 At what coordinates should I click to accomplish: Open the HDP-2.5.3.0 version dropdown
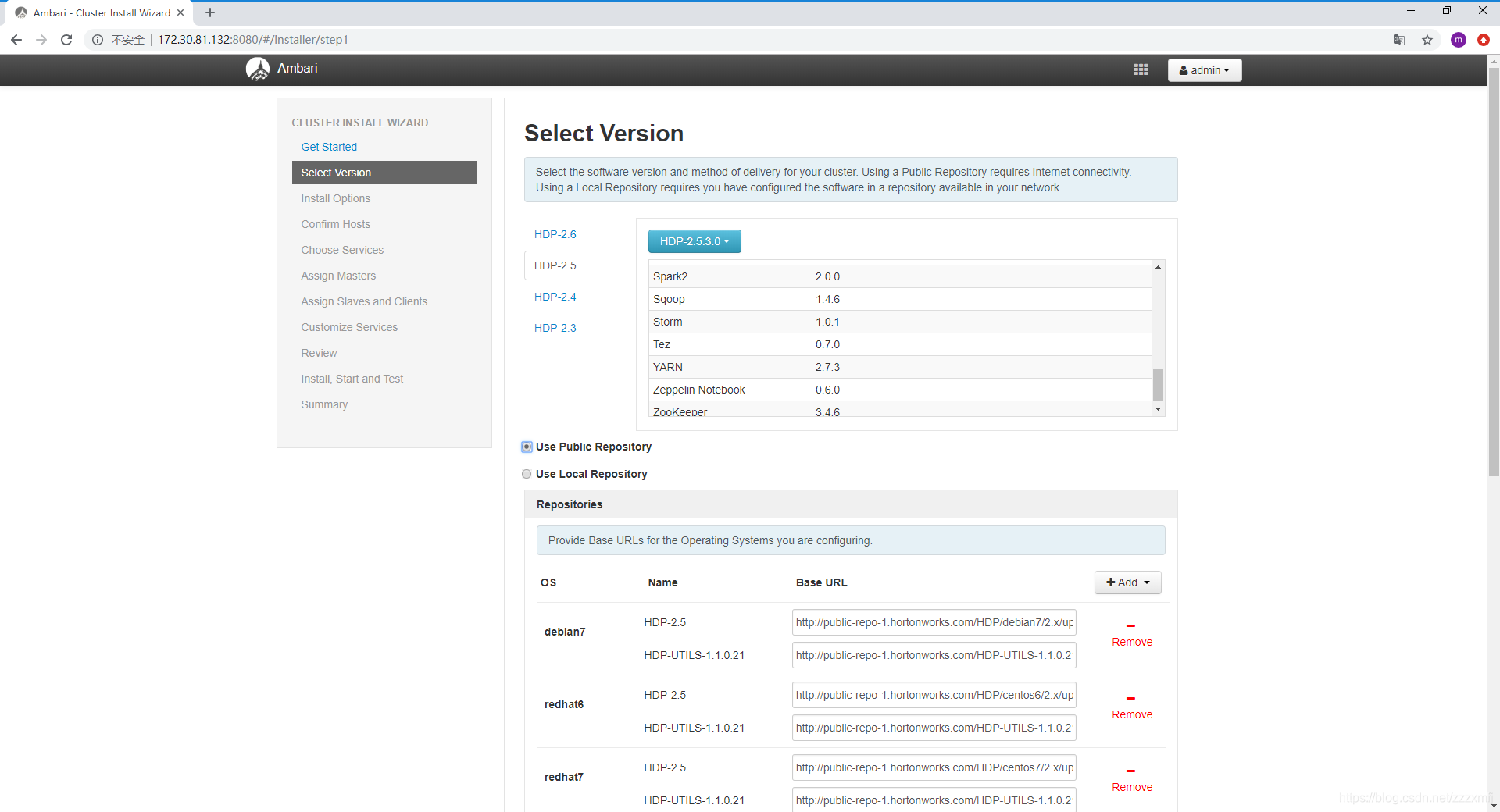pyautogui.click(x=695, y=241)
